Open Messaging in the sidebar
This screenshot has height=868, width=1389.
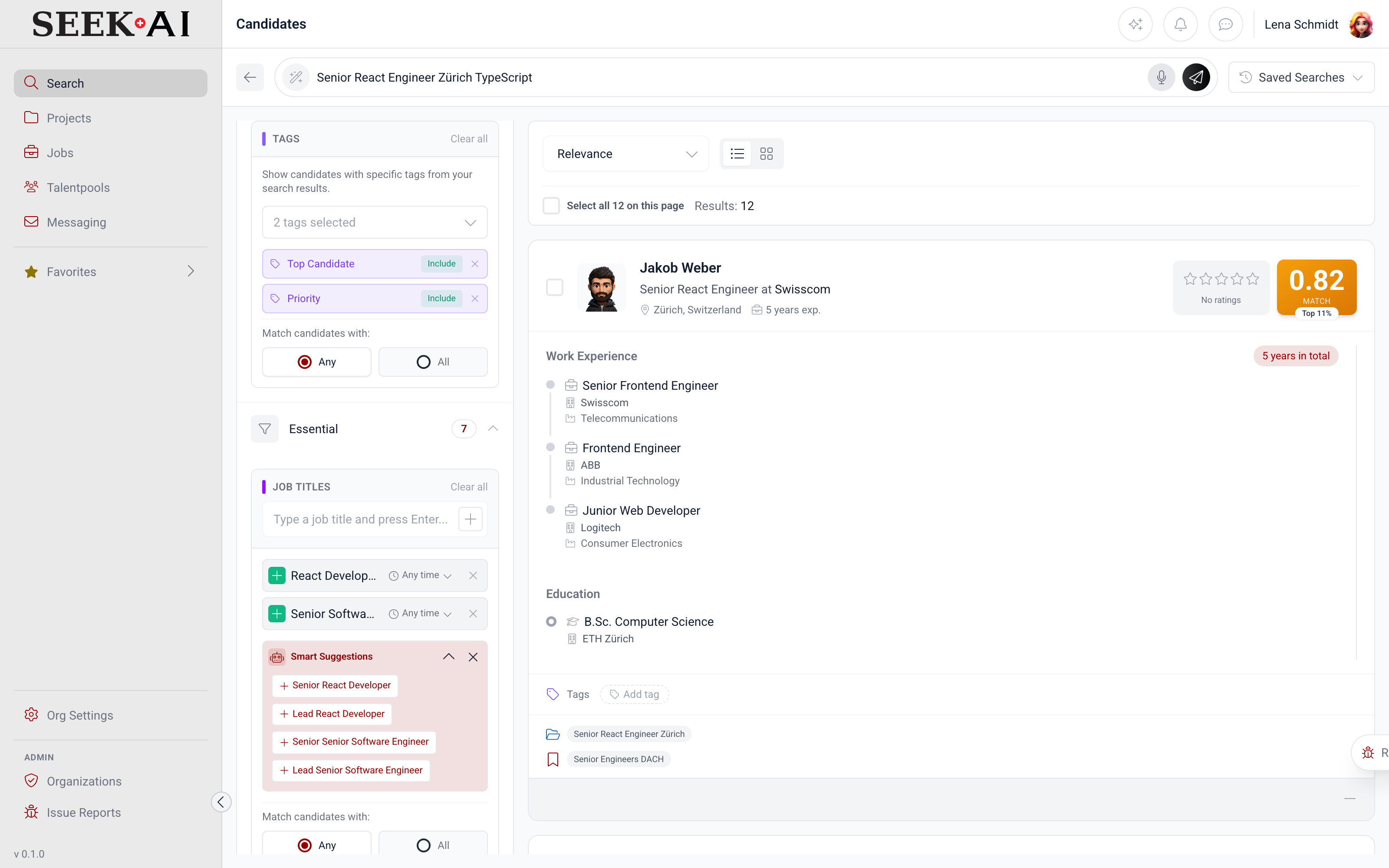110,222
